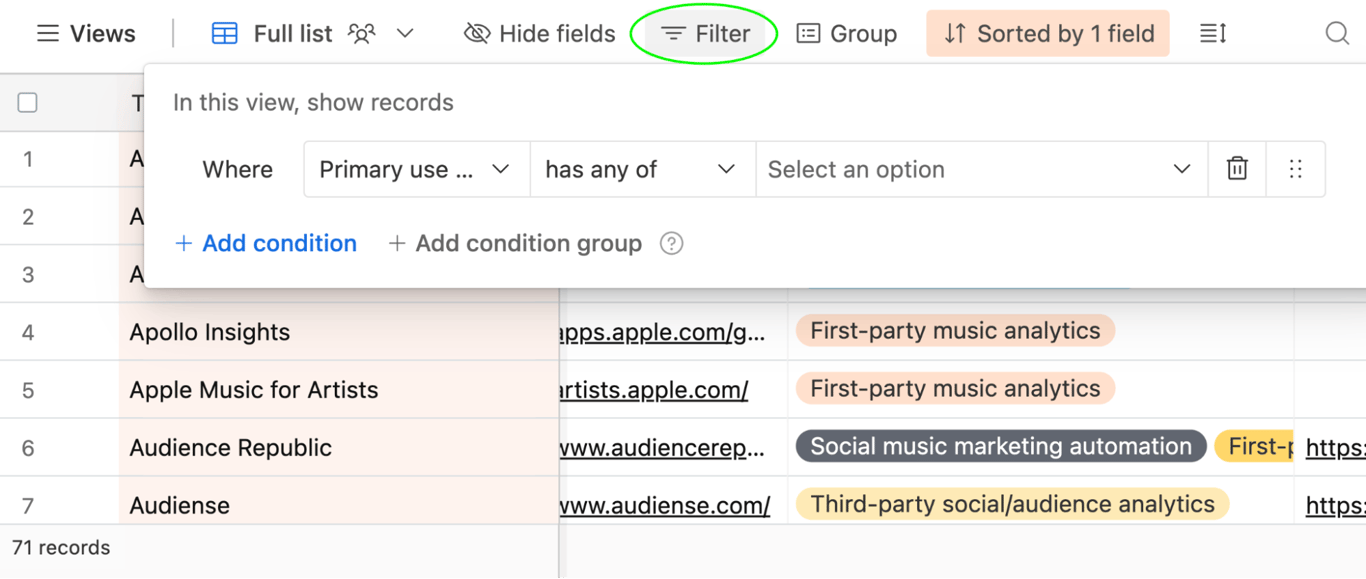Viewport: 1366px width, 579px height.
Task: Toggle the select-all checkbox in header
Action: [28, 102]
